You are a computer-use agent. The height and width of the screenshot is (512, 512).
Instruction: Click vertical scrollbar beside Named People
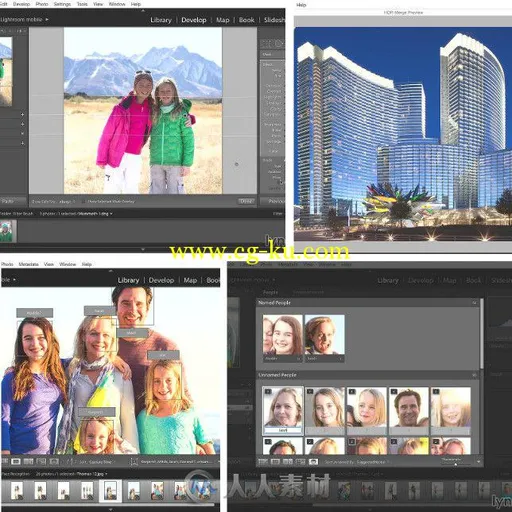coord(482,333)
